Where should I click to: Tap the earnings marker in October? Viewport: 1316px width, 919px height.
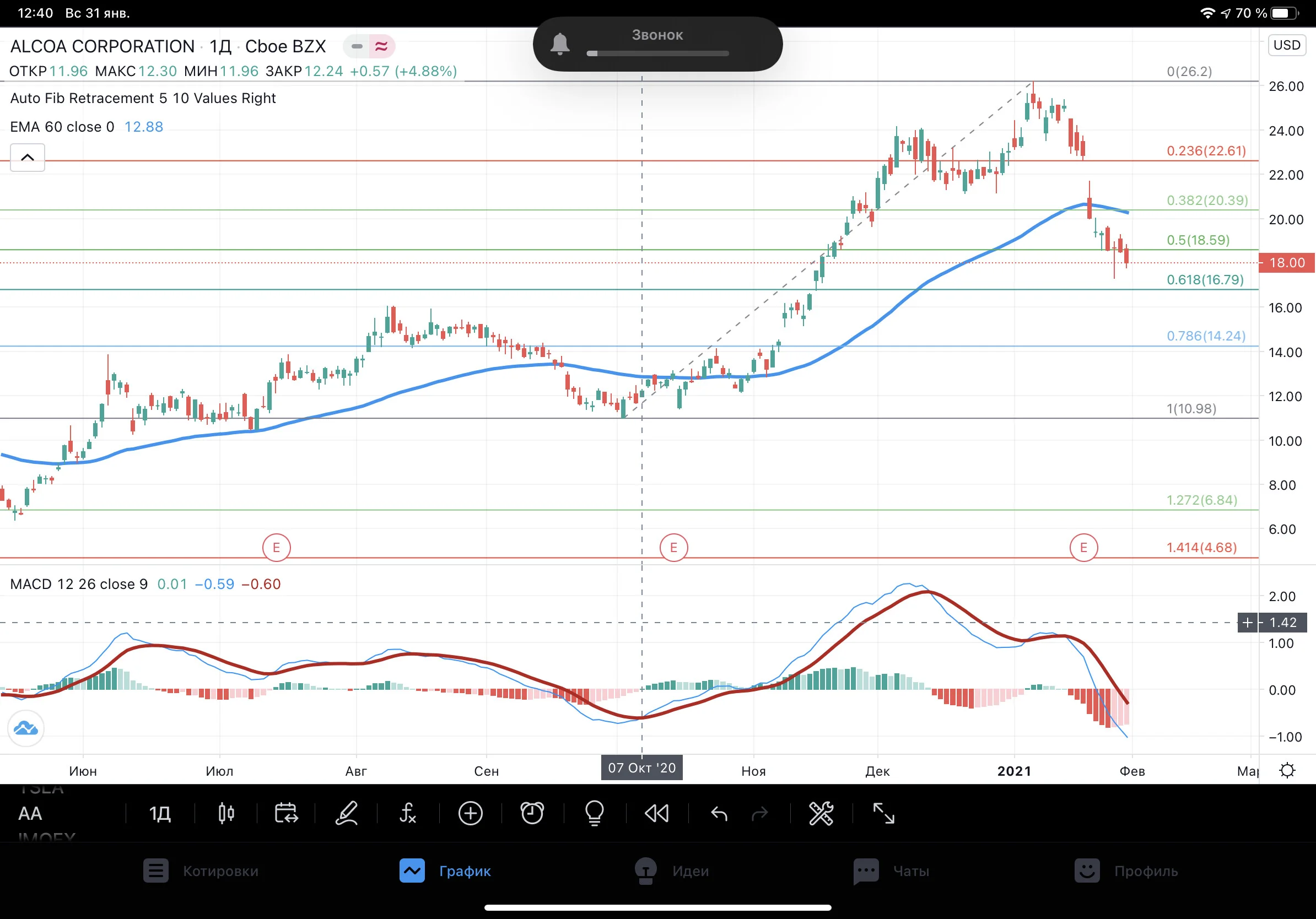pyautogui.click(x=673, y=548)
